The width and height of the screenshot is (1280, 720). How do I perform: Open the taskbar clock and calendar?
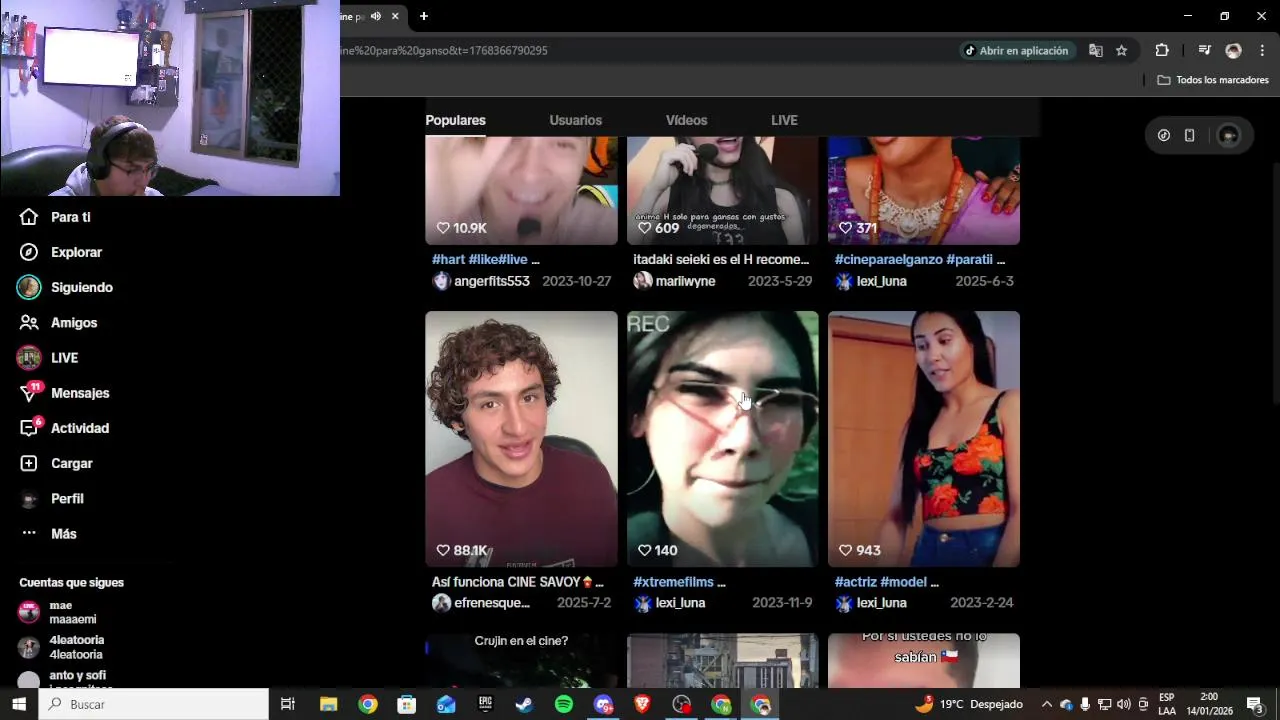coord(1209,704)
